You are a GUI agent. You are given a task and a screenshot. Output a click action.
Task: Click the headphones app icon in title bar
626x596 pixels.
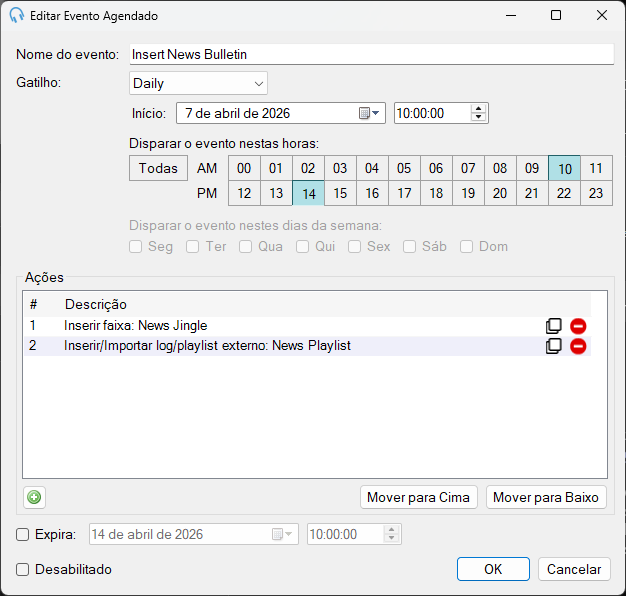[17, 16]
